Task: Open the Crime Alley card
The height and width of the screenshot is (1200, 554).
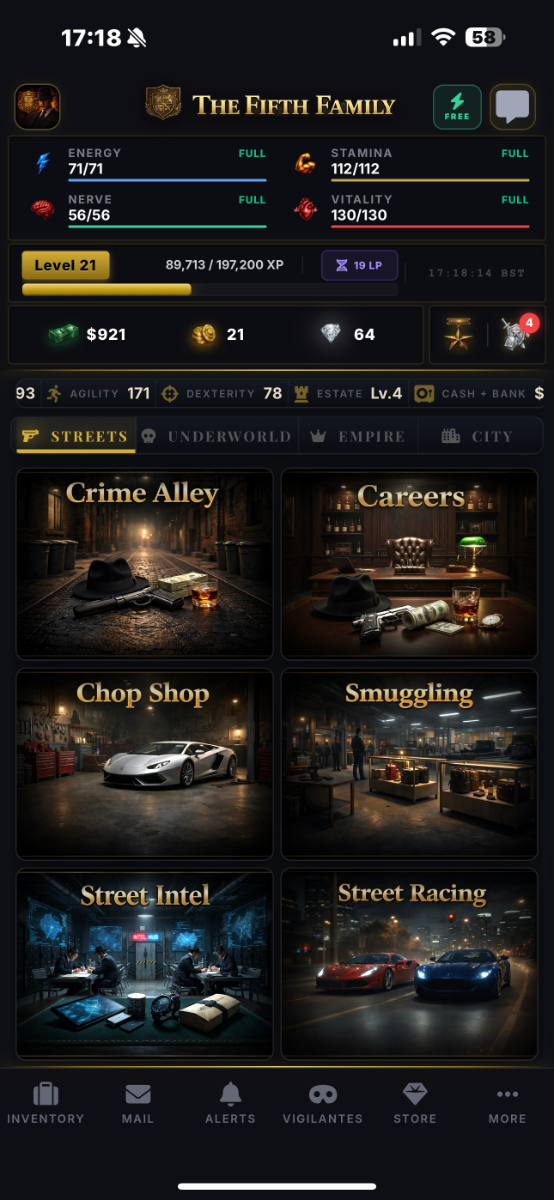Action: coord(144,564)
